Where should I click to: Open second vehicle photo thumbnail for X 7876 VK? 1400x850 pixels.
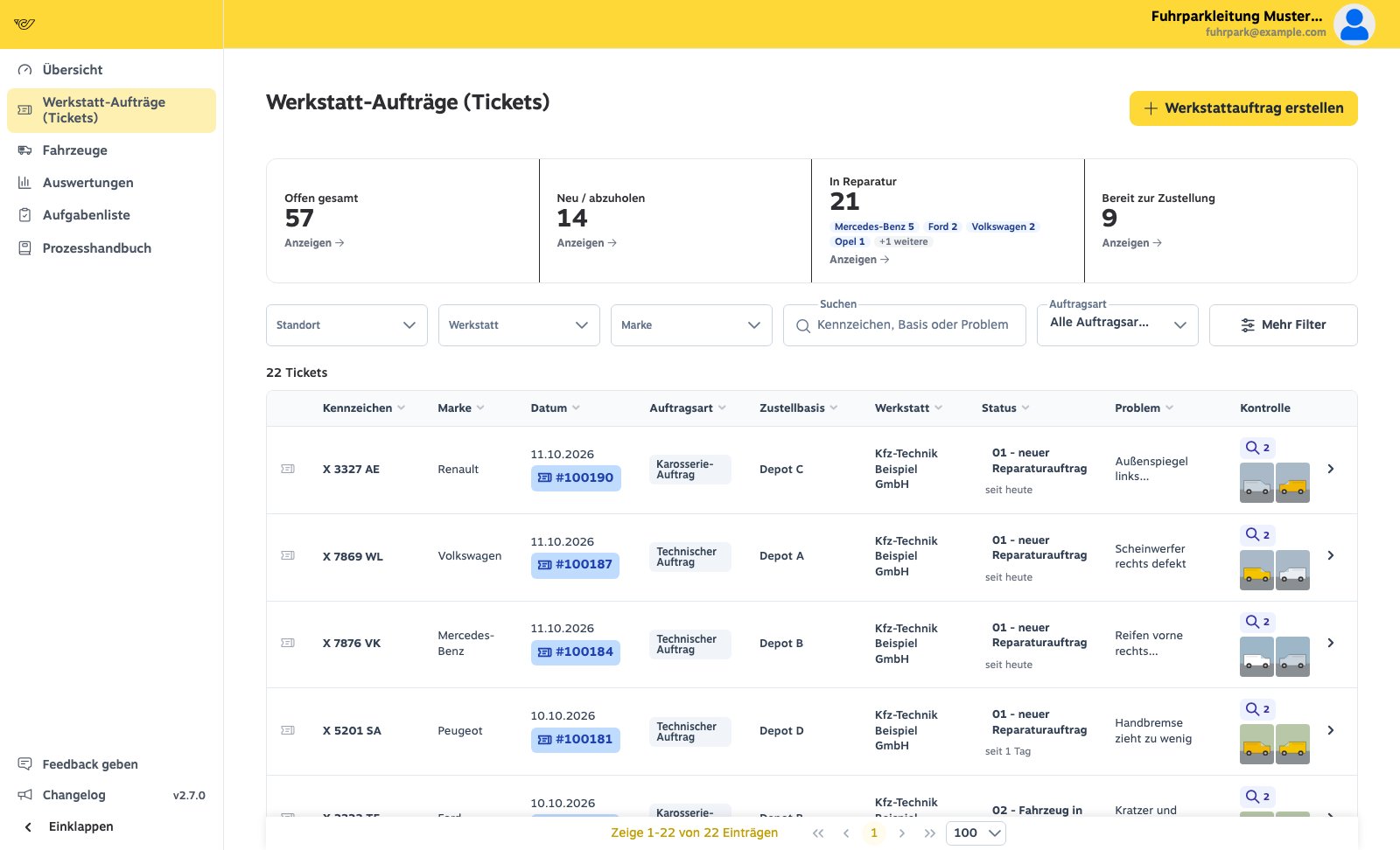(1292, 657)
